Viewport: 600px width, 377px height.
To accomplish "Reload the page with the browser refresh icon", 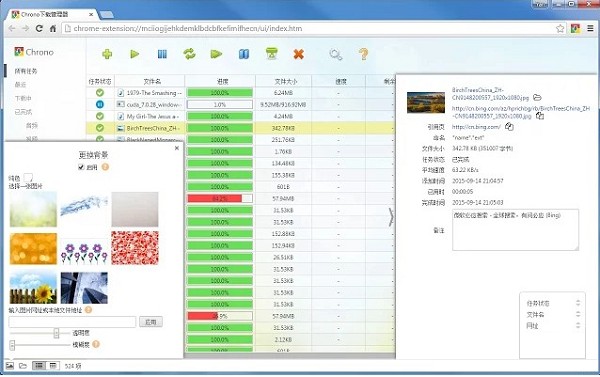I will coord(39,28).
